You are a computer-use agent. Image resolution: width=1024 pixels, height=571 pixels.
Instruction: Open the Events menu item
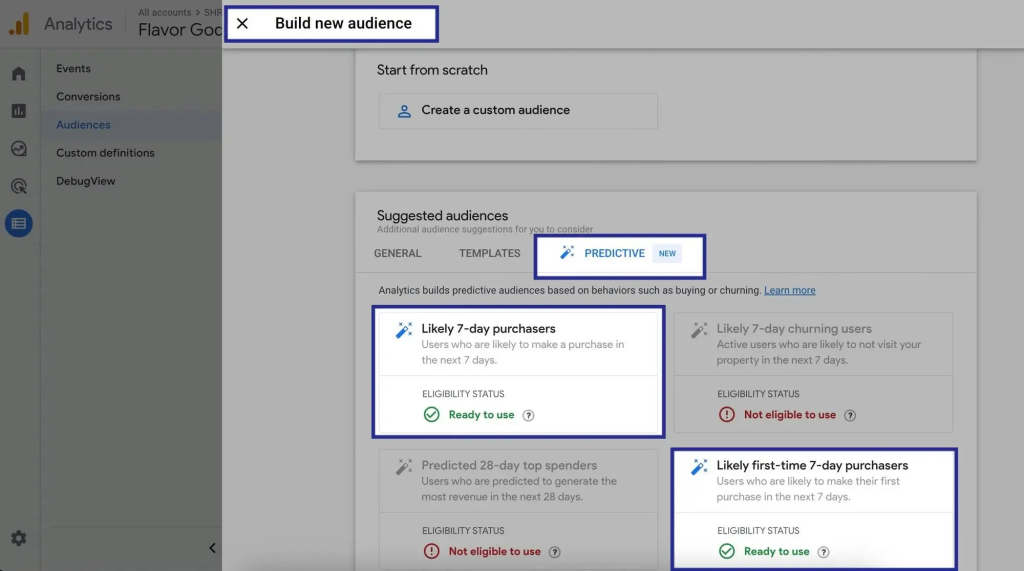(x=73, y=69)
